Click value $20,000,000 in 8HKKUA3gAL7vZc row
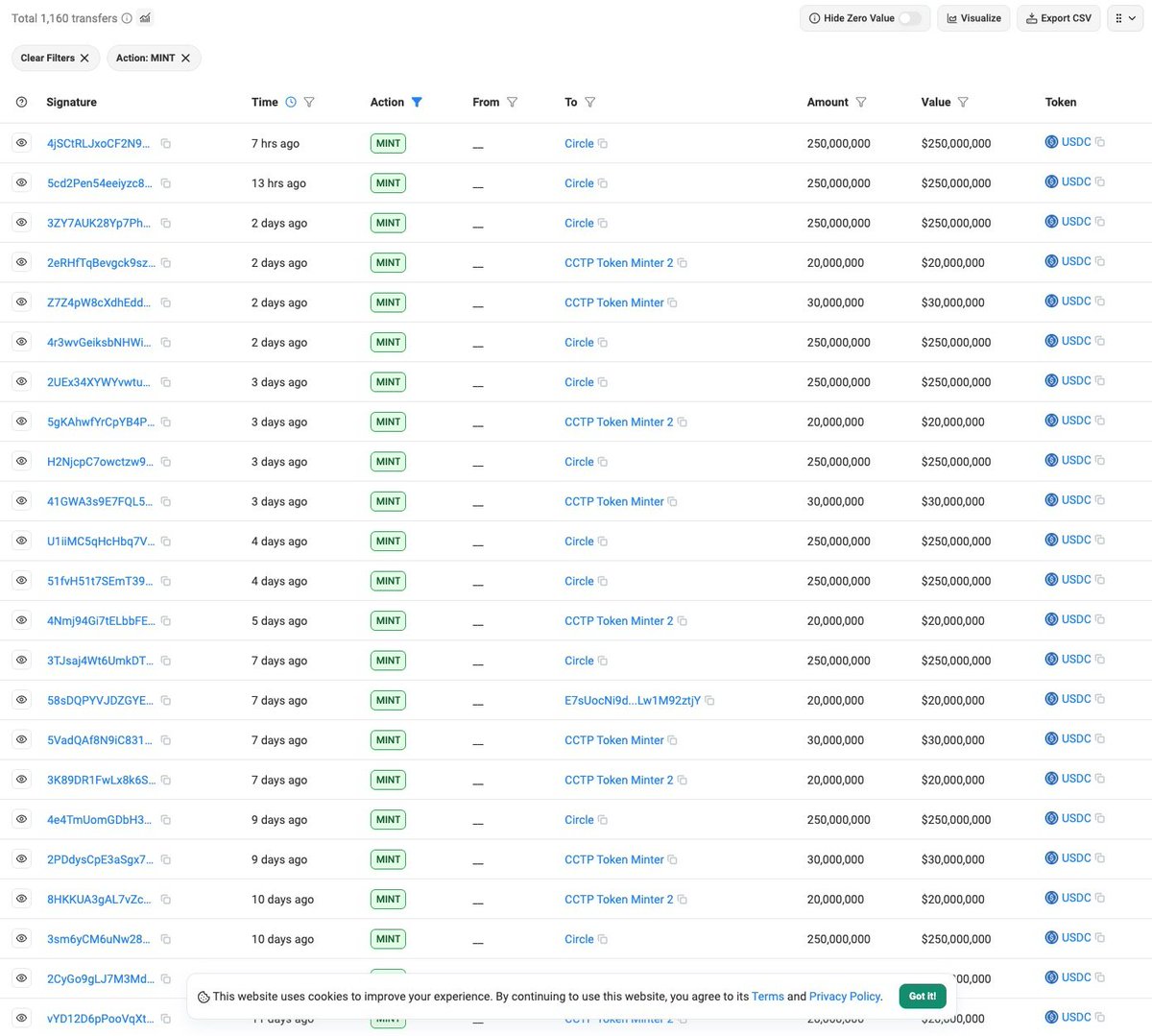This screenshot has width=1152, height=1036. coord(952,900)
